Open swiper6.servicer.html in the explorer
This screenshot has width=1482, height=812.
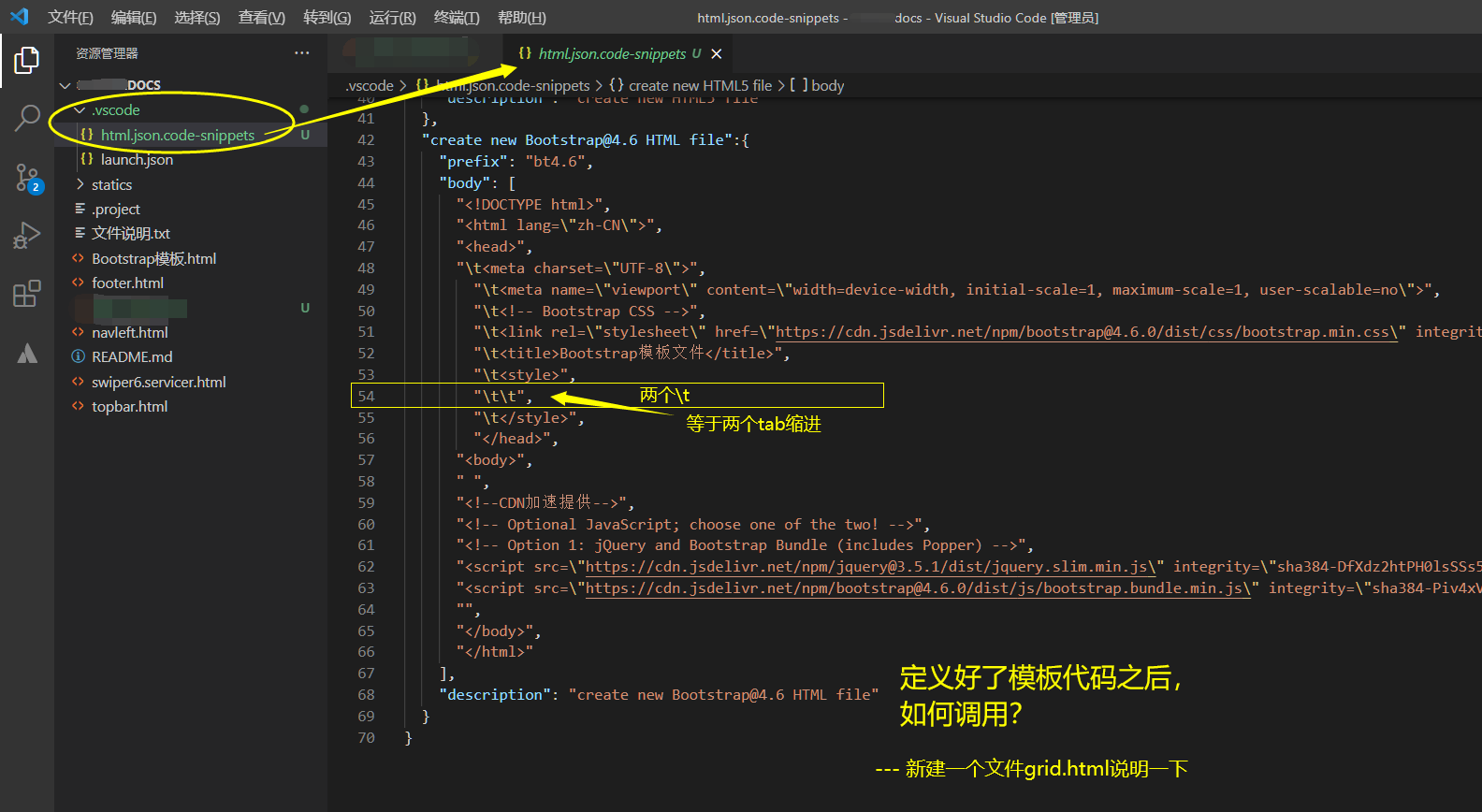pos(159,382)
